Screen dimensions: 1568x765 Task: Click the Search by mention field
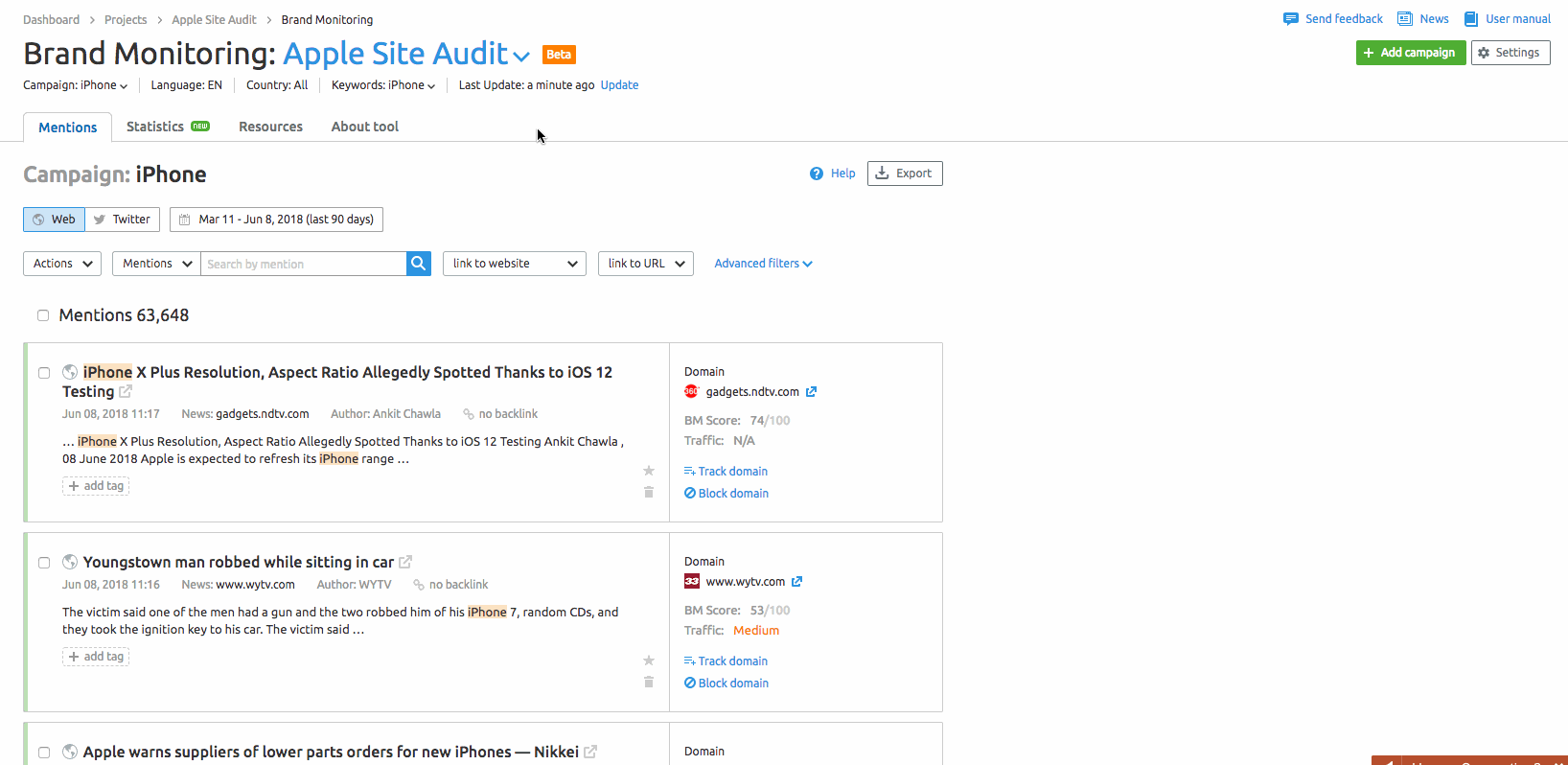[x=303, y=264]
